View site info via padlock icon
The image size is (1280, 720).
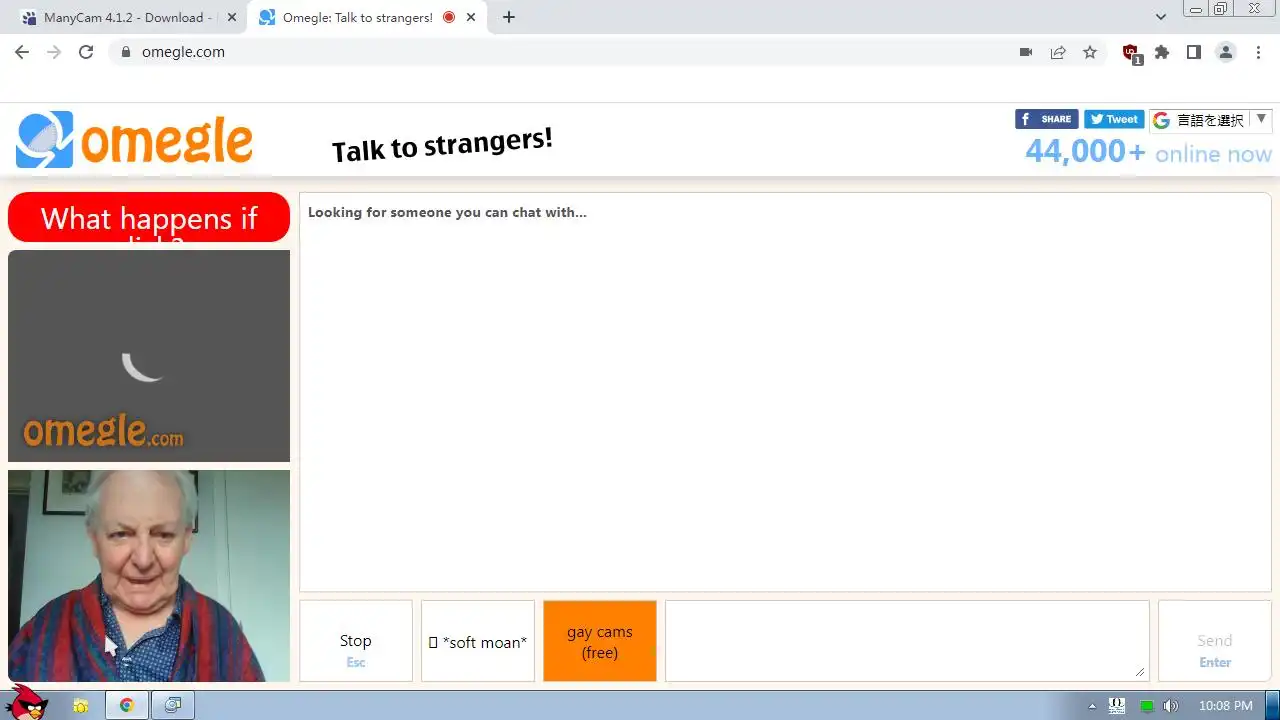click(x=125, y=52)
